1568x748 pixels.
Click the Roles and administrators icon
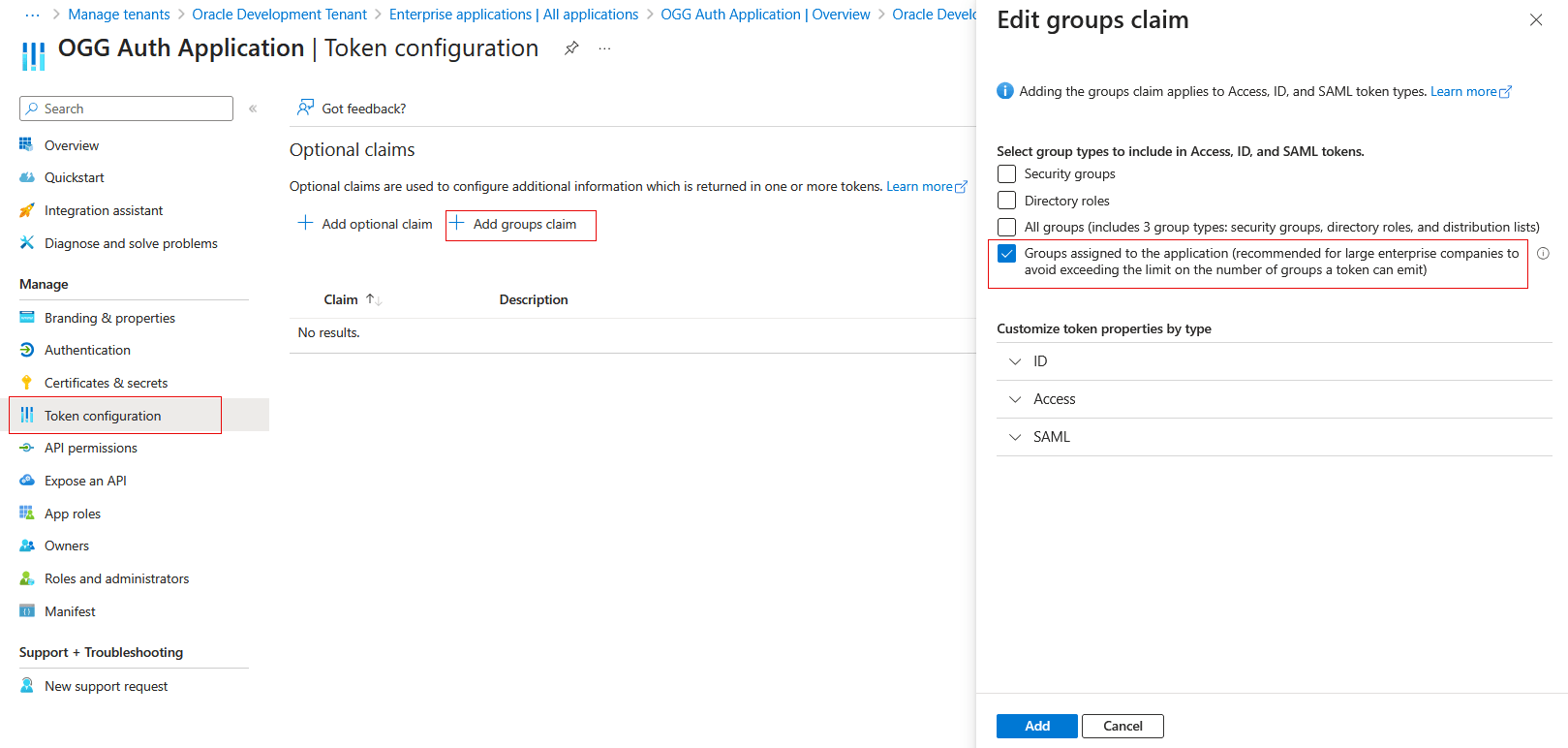click(27, 578)
